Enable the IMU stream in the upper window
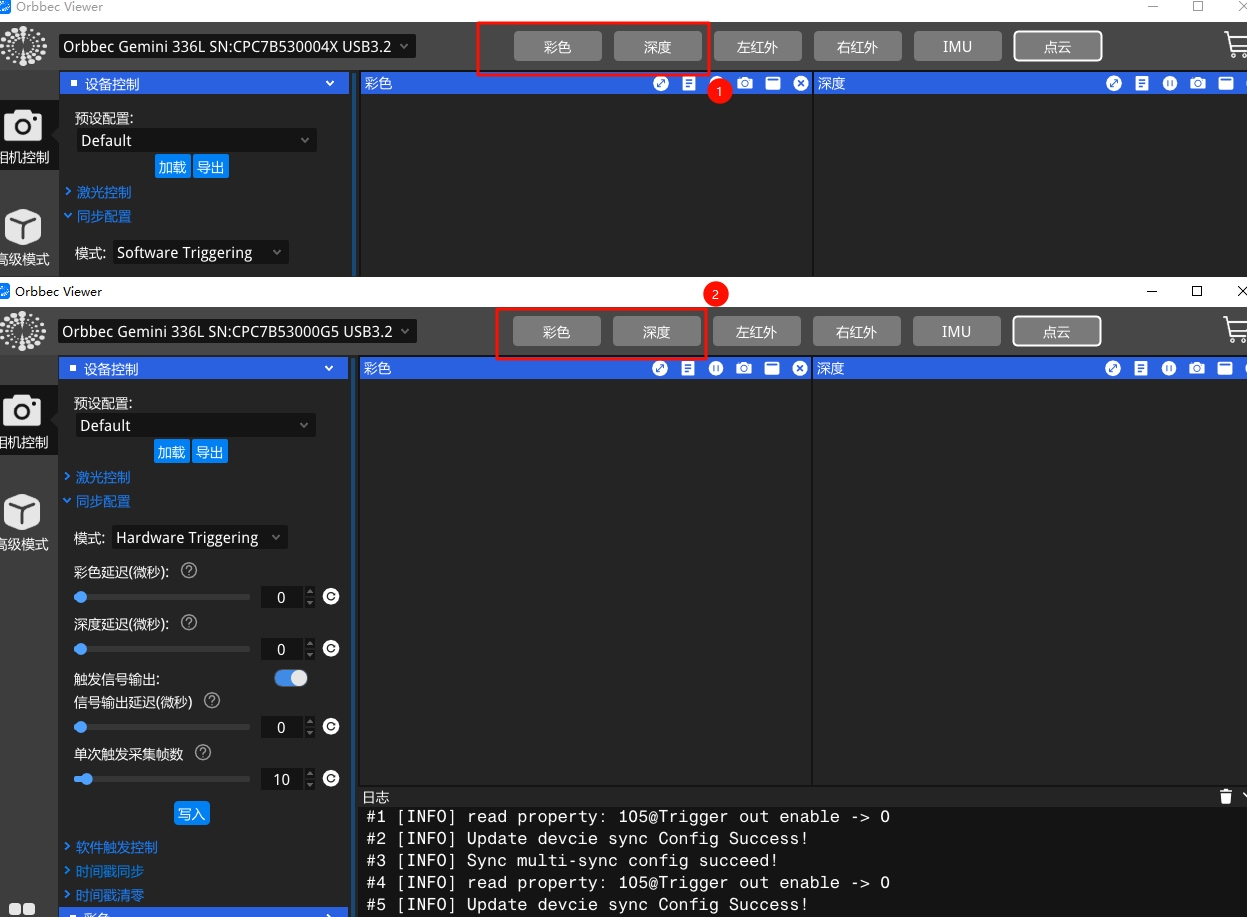This screenshot has width=1247, height=917. click(957, 46)
